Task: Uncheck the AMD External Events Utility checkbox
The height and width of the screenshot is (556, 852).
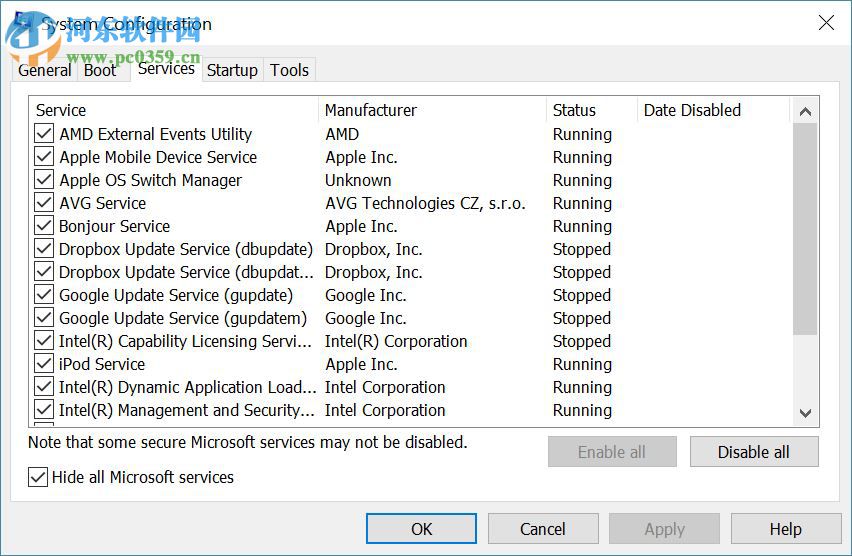Action: [44, 134]
